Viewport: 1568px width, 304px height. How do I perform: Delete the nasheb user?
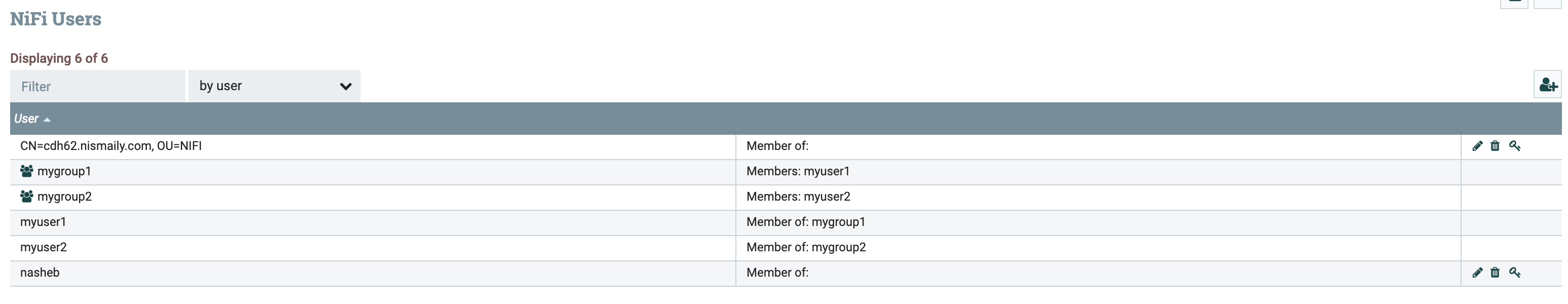pos(1496,272)
